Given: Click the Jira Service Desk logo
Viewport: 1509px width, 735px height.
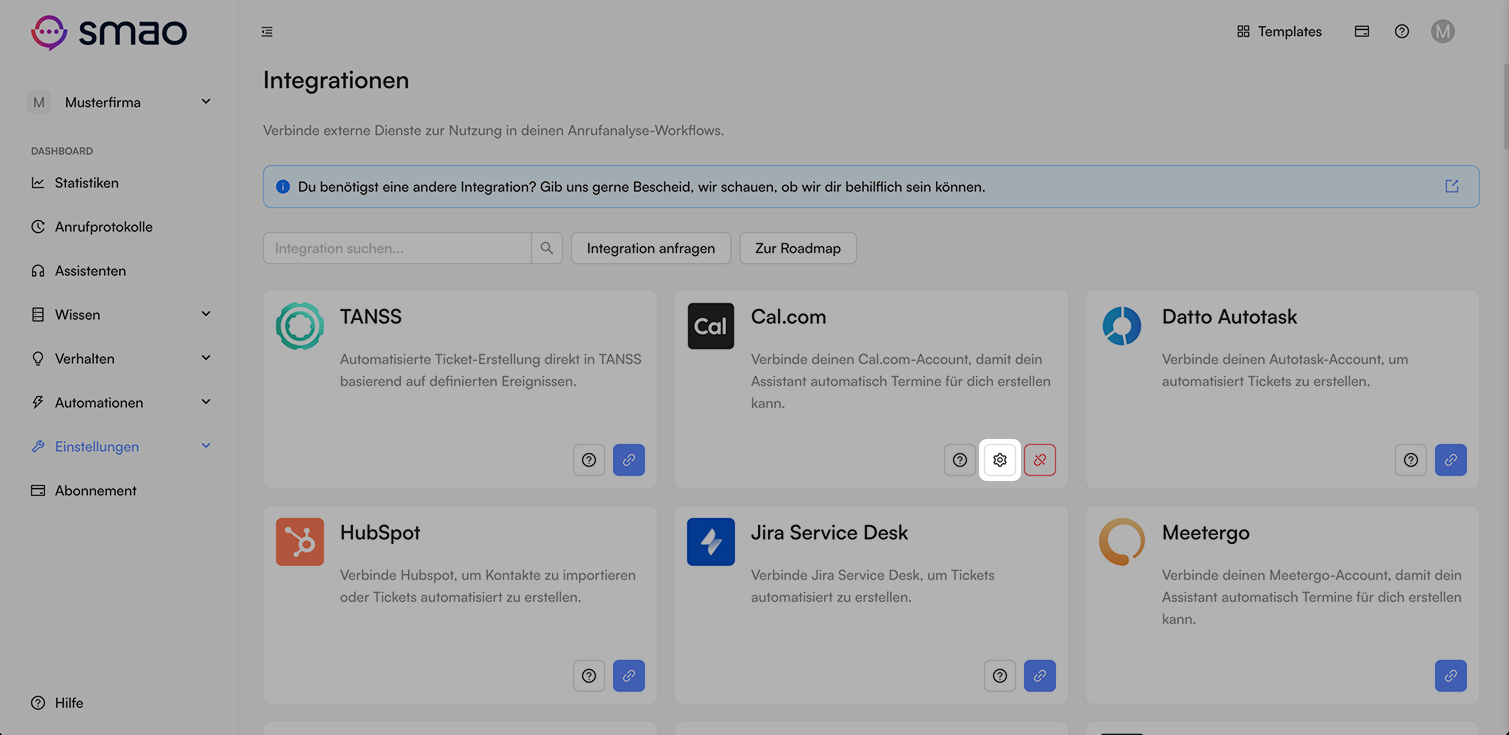Looking at the screenshot, I should pos(711,542).
